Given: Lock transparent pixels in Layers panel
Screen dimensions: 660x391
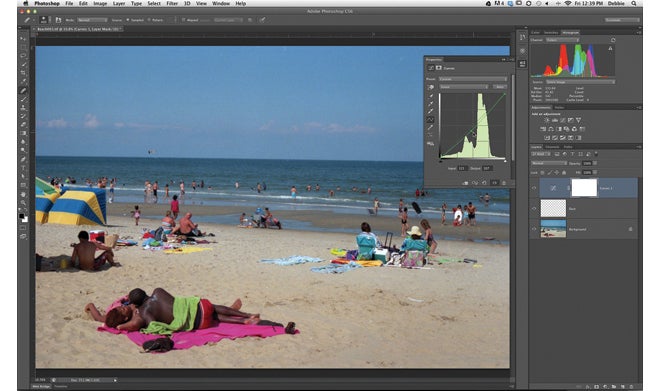Looking at the screenshot, I should point(543,173).
